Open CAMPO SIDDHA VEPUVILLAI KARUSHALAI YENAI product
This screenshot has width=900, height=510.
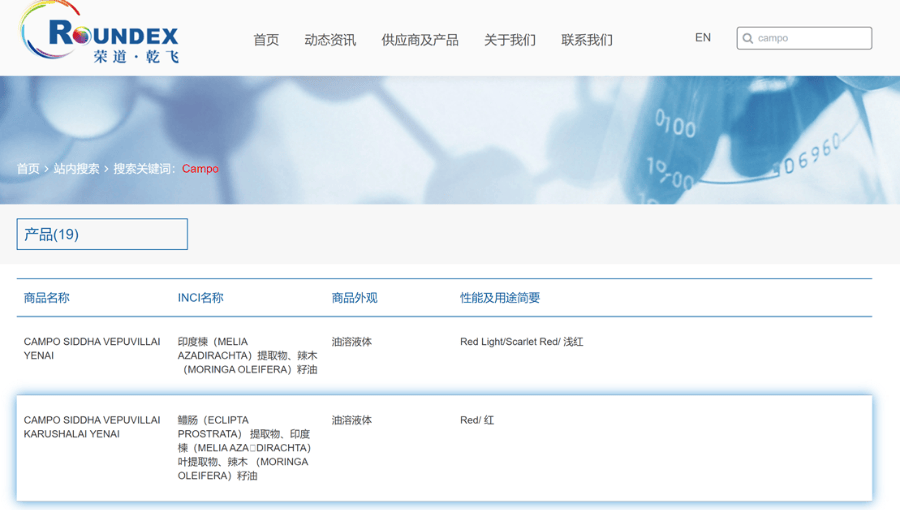[x=92, y=427]
